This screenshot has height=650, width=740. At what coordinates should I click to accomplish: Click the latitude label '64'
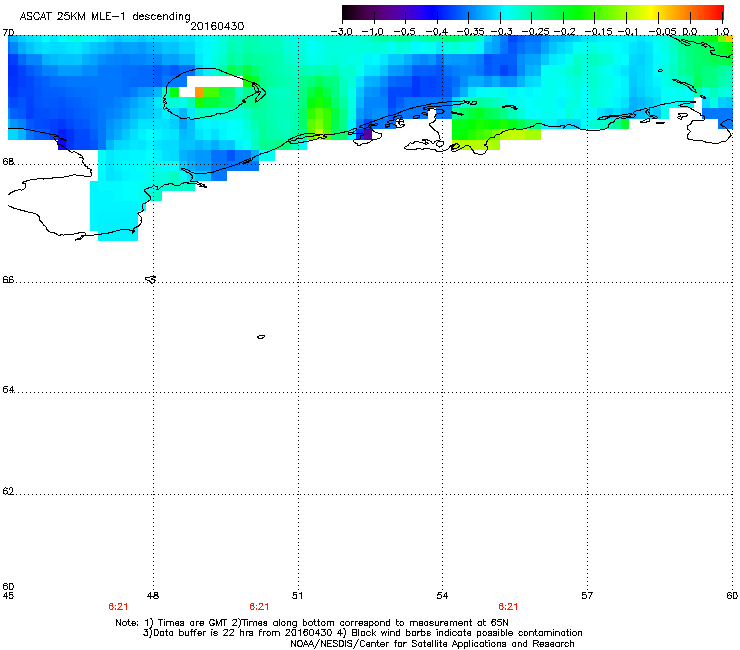(8, 389)
